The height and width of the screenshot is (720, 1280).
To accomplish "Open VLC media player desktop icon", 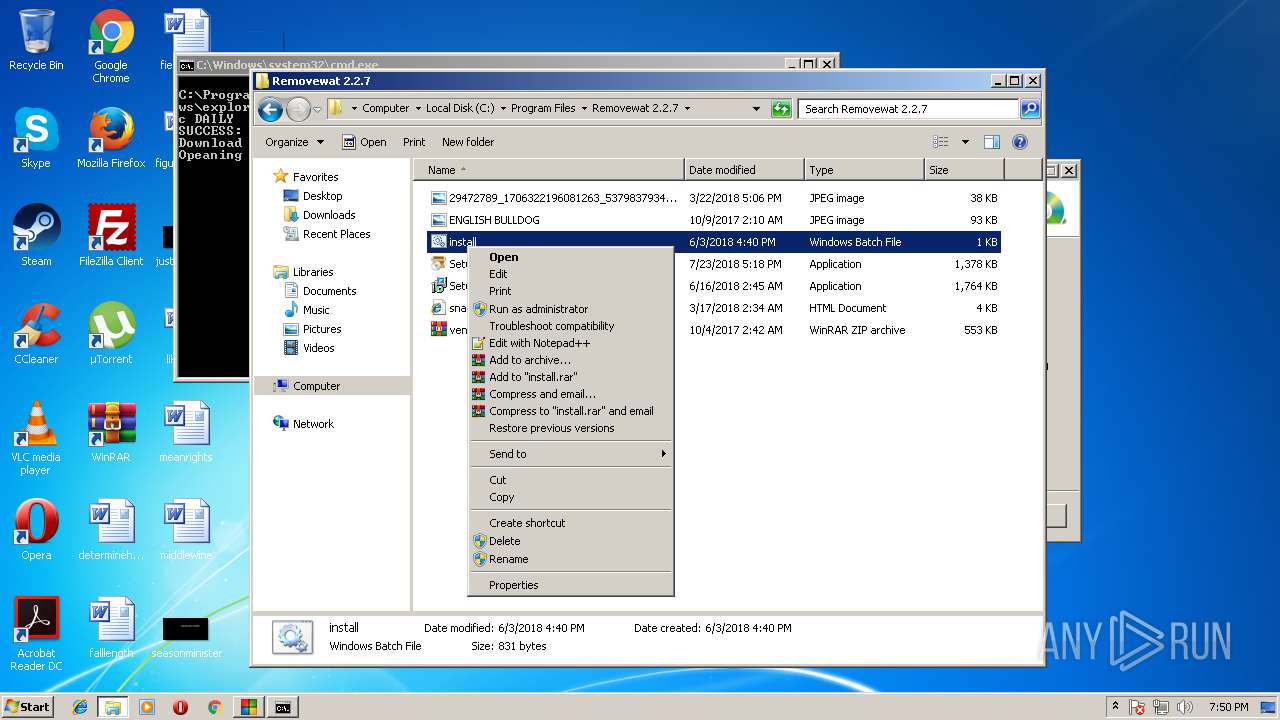I will (36, 438).
